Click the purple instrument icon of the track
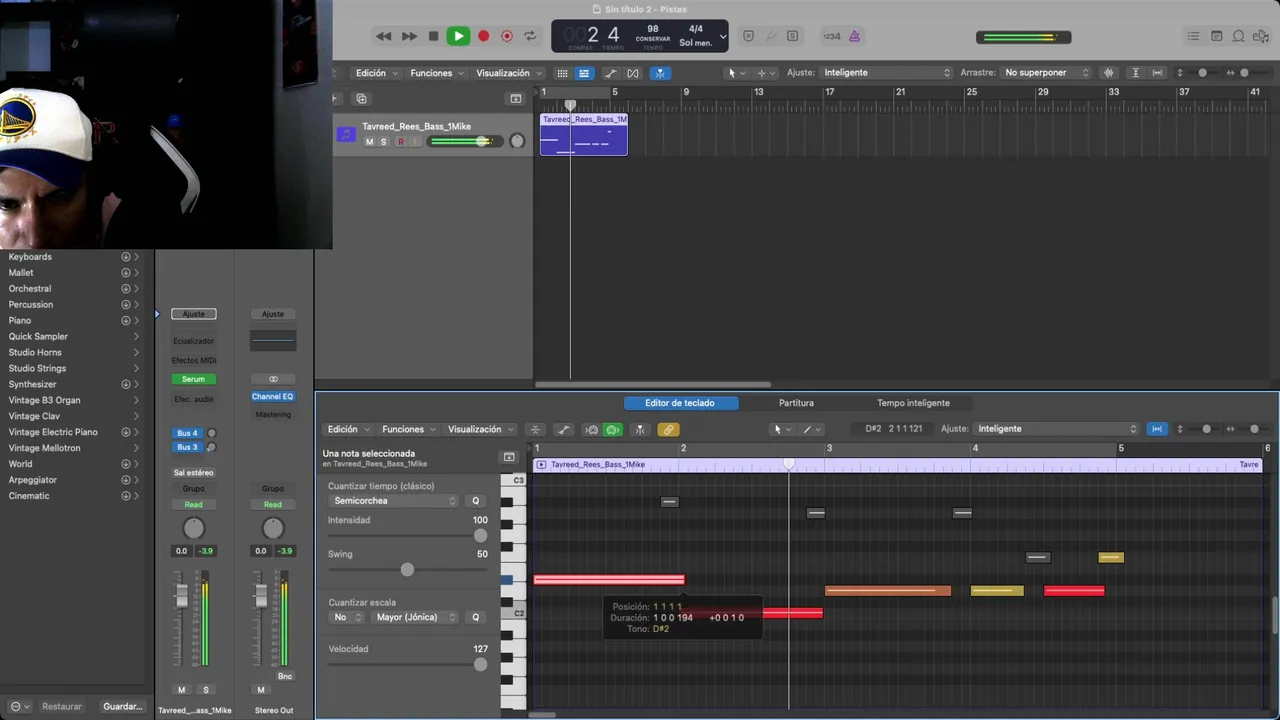This screenshot has height=720, width=1280. 346,134
